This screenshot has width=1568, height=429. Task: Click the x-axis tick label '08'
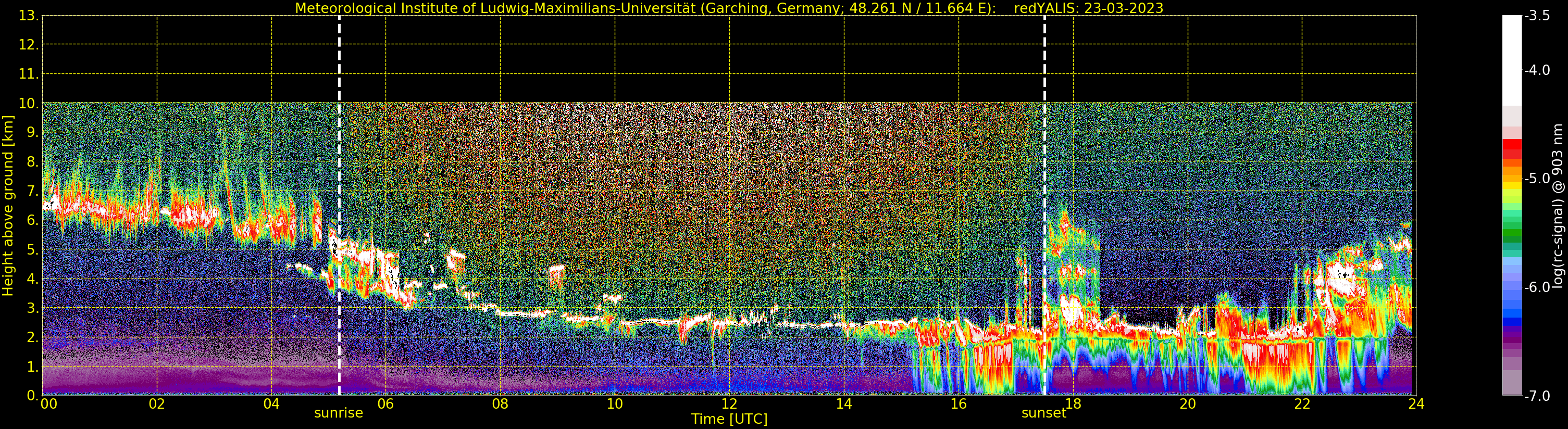[x=500, y=404]
